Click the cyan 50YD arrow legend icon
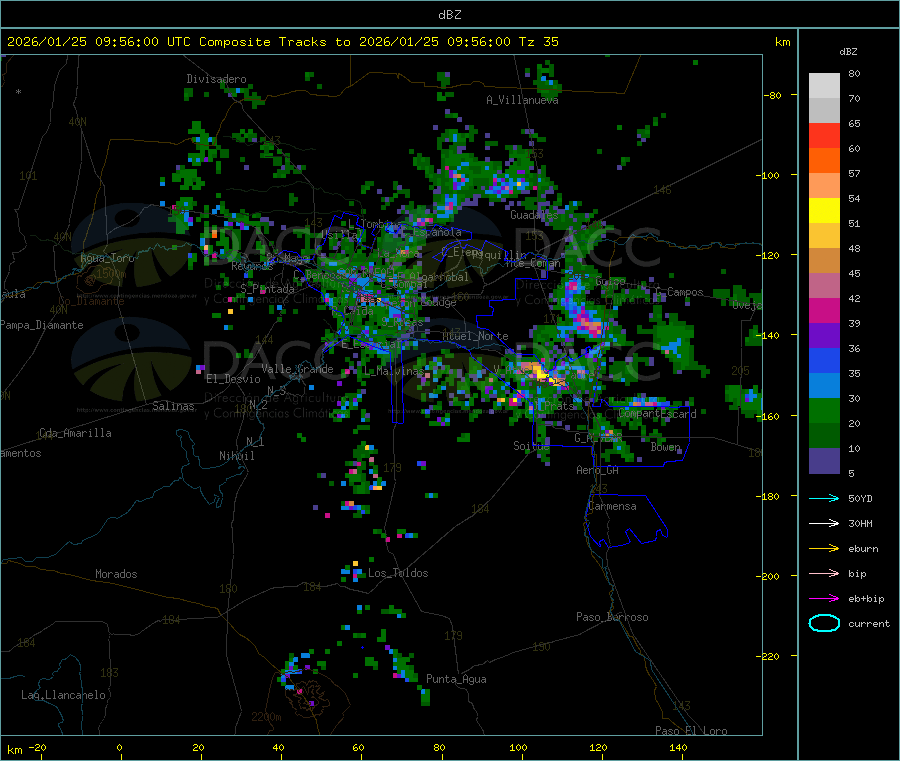Viewport: 900px width, 761px height. point(824,498)
